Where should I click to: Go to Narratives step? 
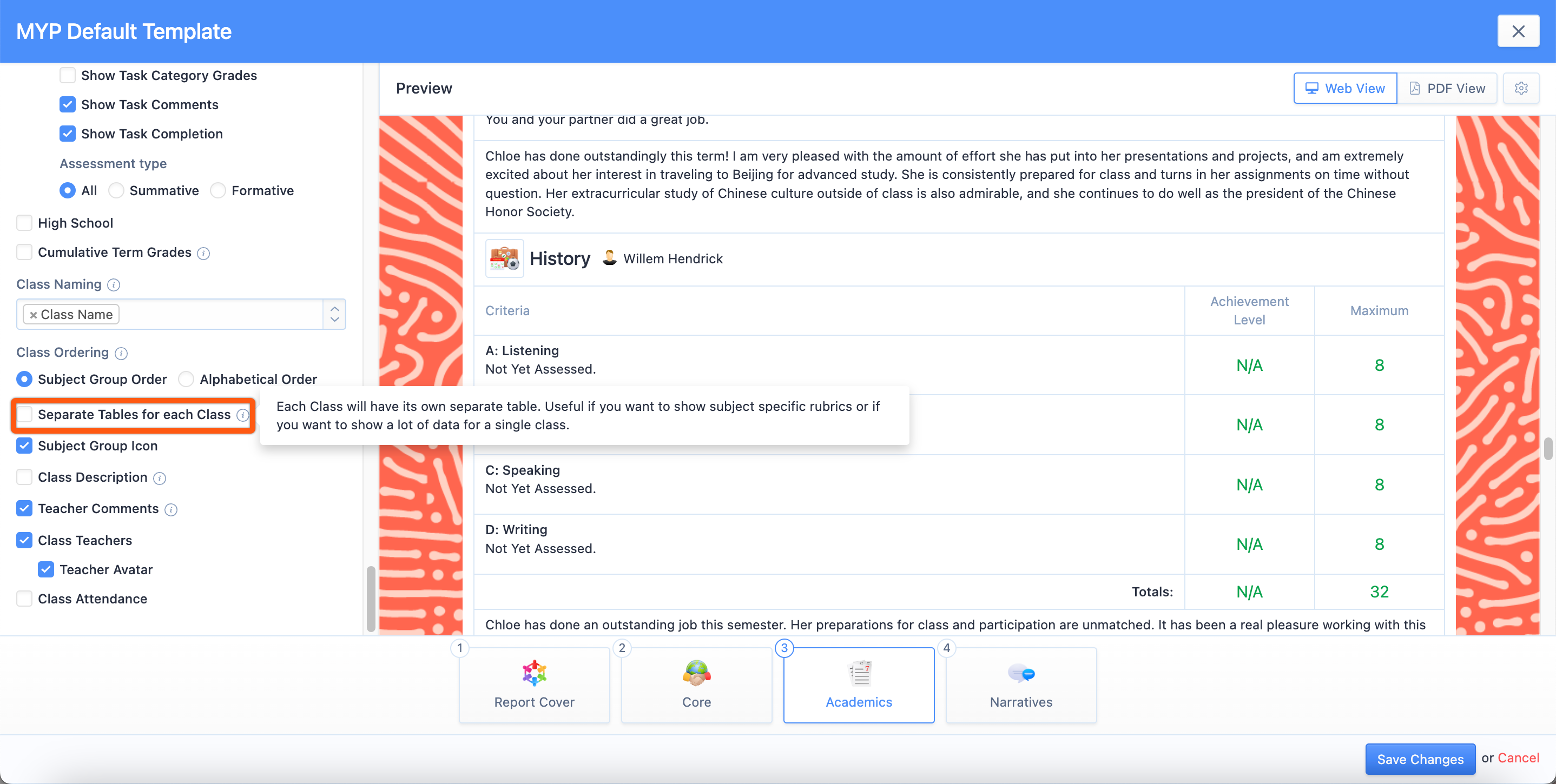(1021, 685)
